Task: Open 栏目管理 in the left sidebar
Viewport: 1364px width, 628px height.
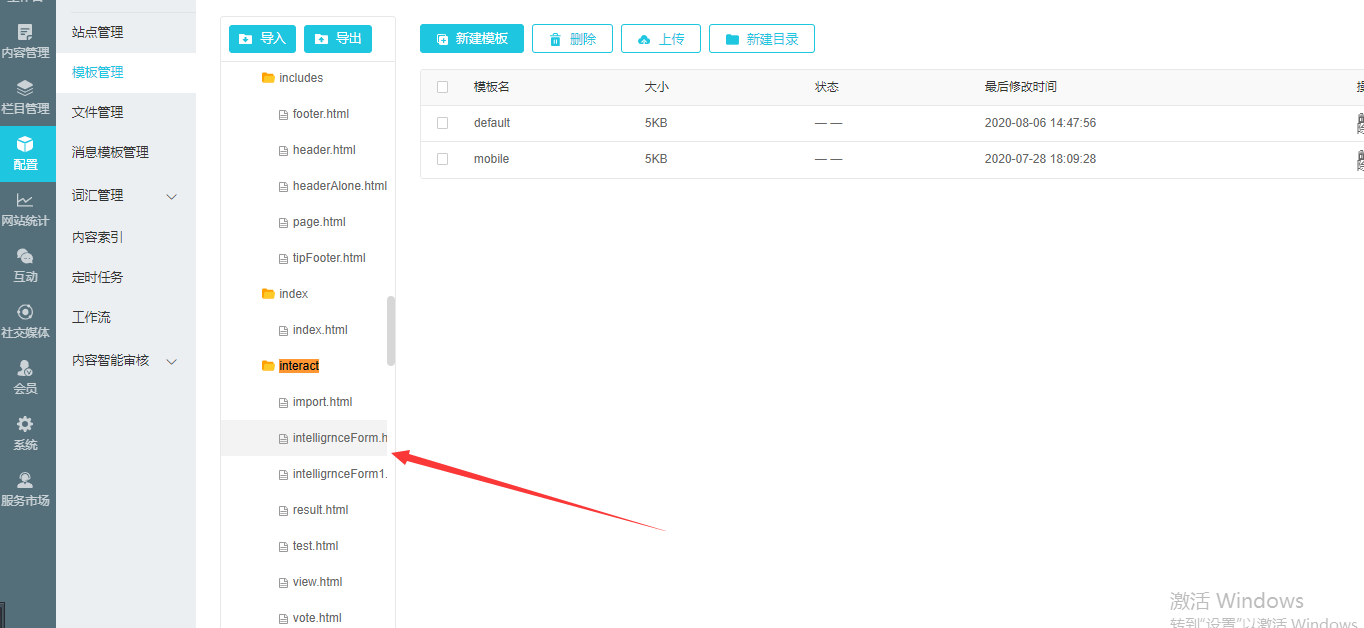Action: (x=25, y=97)
